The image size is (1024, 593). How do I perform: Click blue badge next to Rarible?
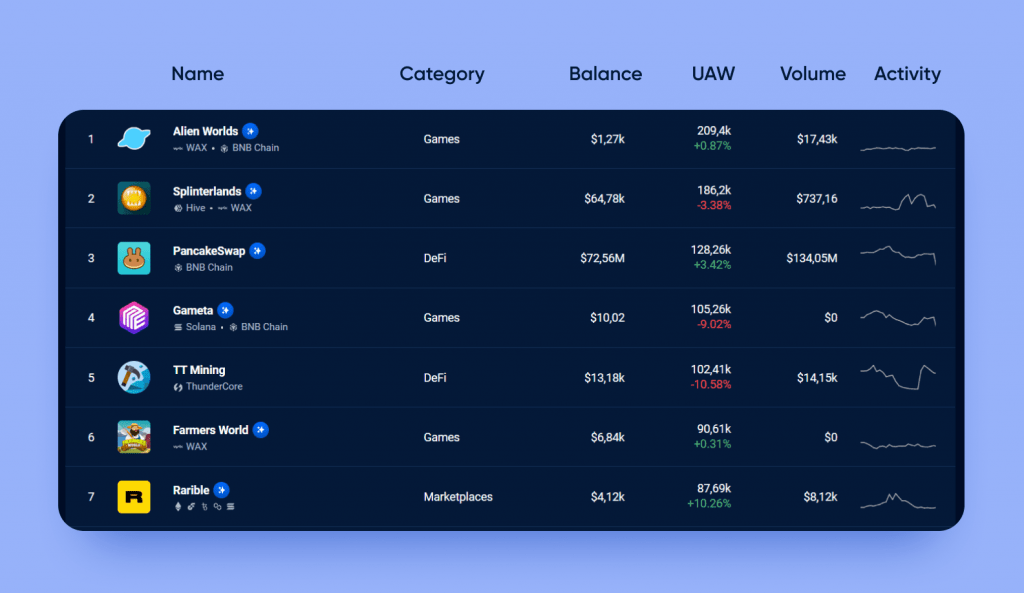click(x=222, y=490)
